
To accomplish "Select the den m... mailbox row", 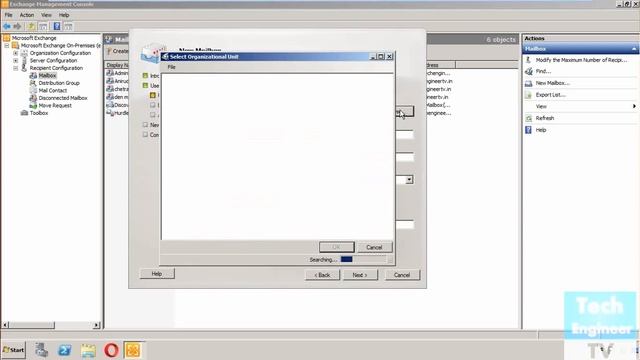I will [x=118, y=97].
